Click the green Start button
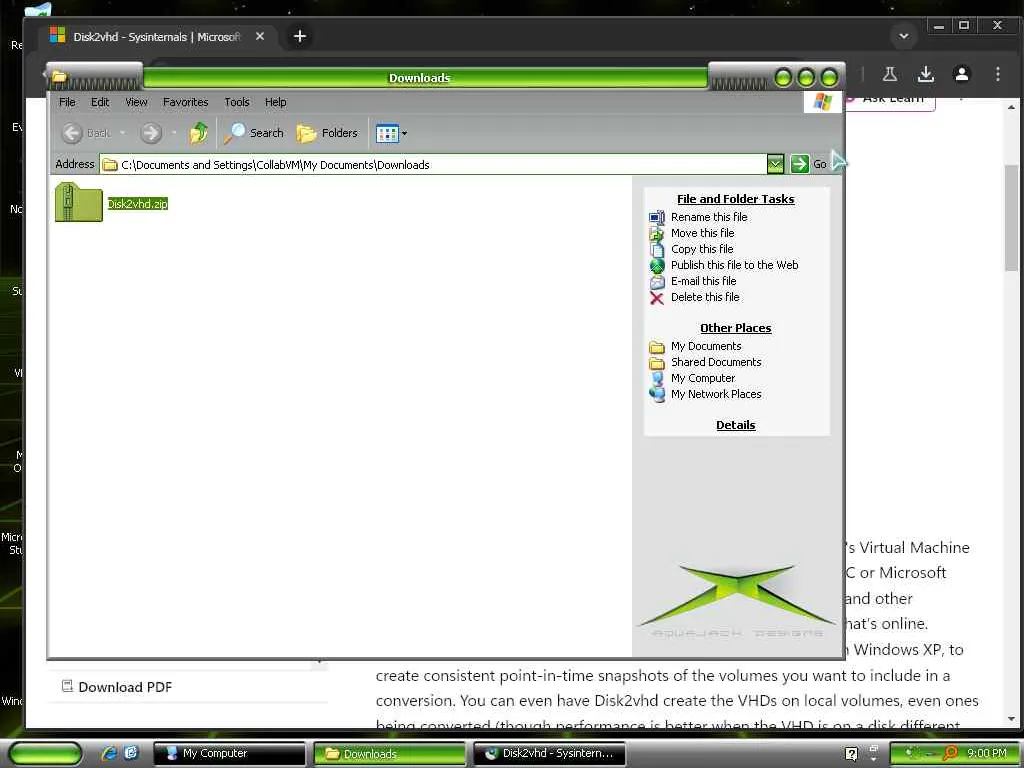1024x768 pixels. (45, 754)
